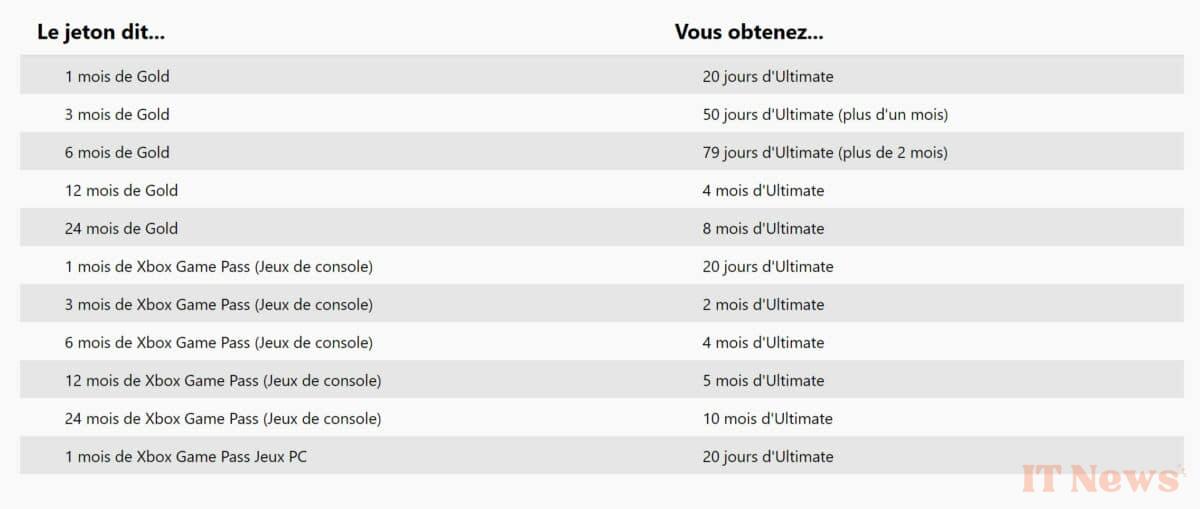Select '24 mois de Xbox Game Pass (Jeux de console)'
Screen dimensions: 1200x509
click(223, 418)
